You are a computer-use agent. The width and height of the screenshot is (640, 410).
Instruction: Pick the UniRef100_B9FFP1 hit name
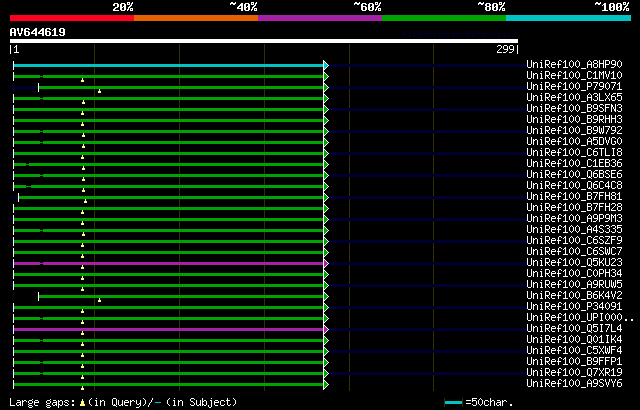pos(574,362)
